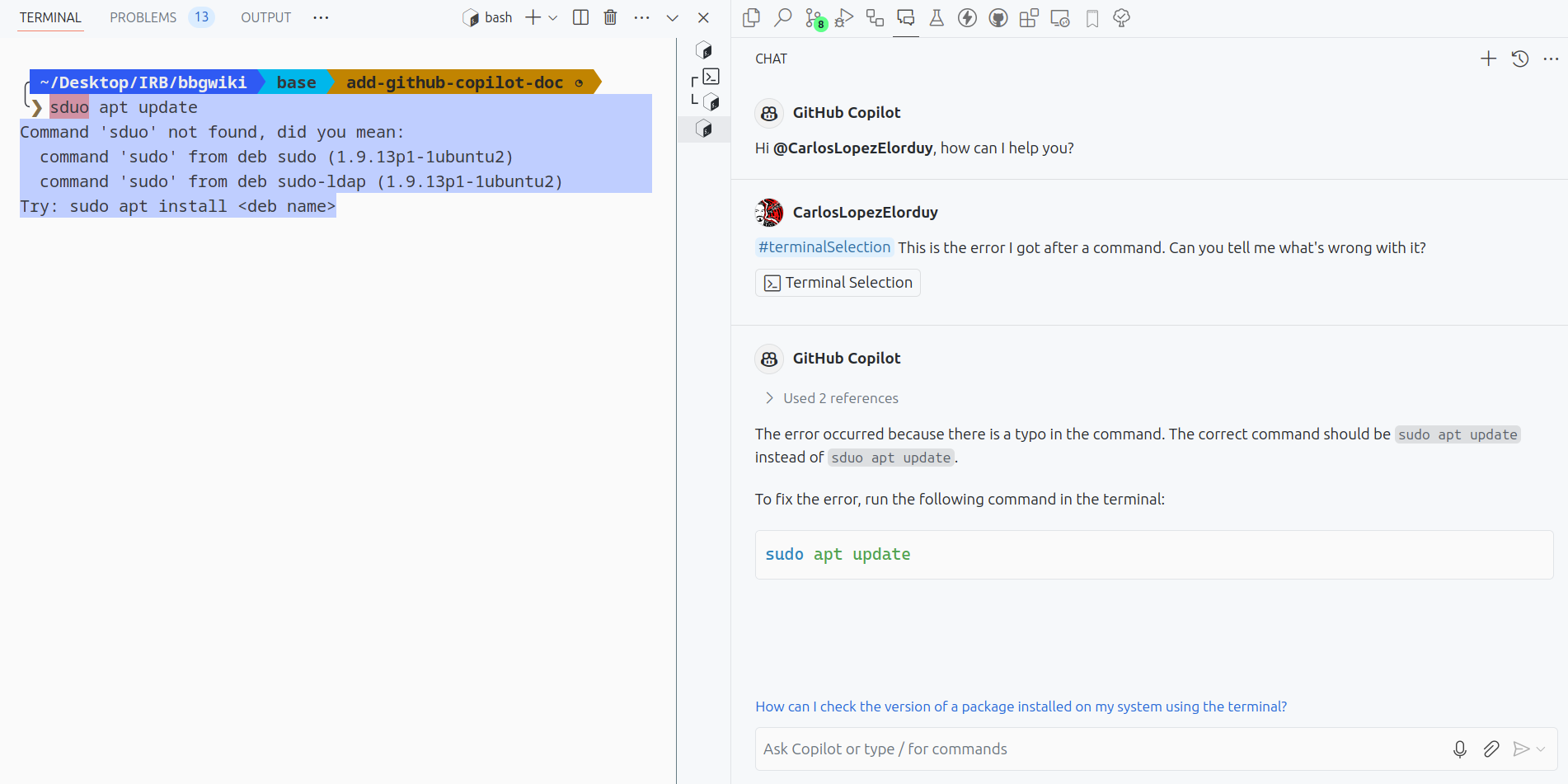
Task: Switch to the PROBLEMS tab
Action: pos(143,17)
